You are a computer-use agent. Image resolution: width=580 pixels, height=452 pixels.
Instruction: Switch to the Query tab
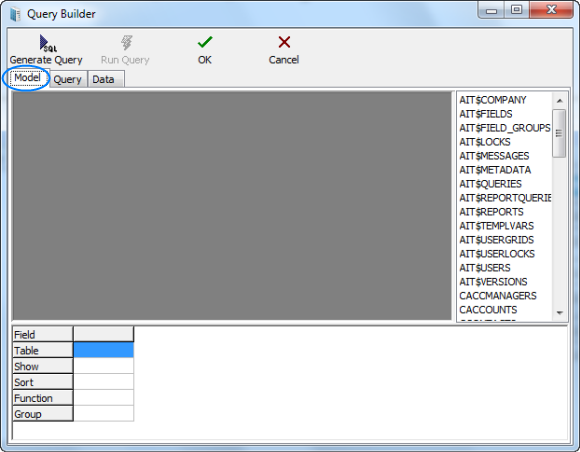pyautogui.click(x=67, y=79)
